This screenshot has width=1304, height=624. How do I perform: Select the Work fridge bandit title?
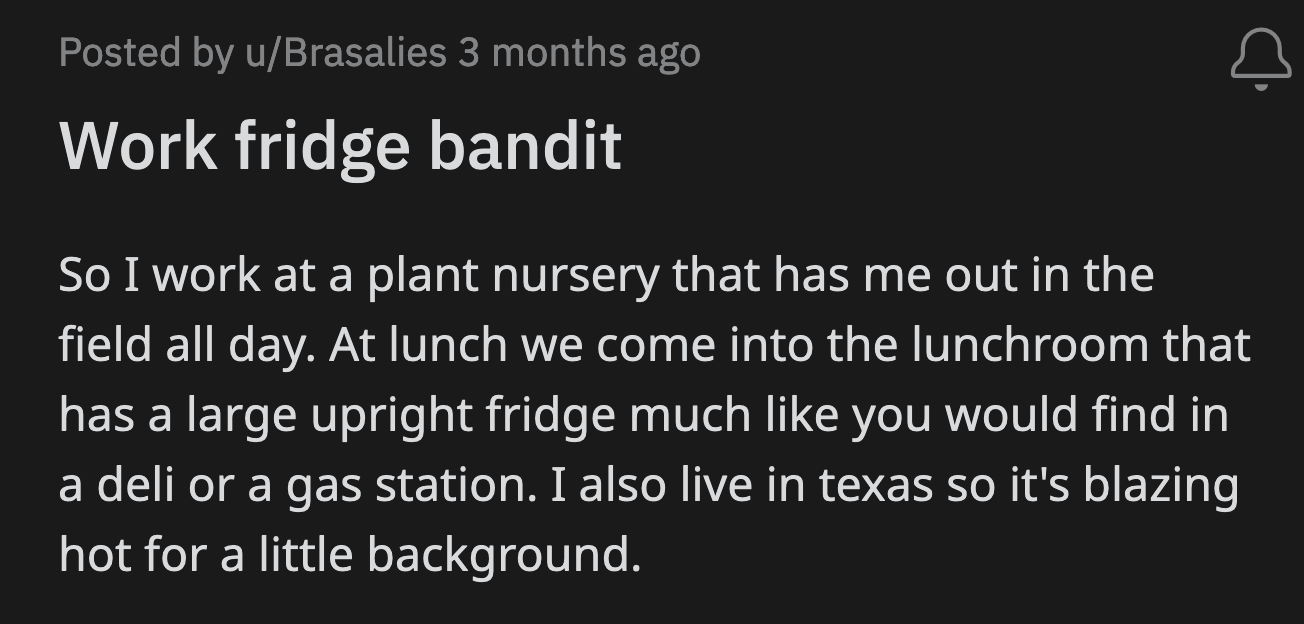(342, 145)
